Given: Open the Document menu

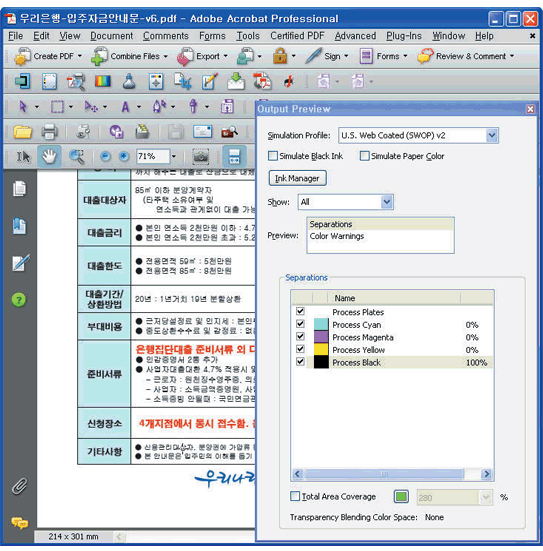Looking at the screenshot, I should pyautogui.click(x=111, y=36).
